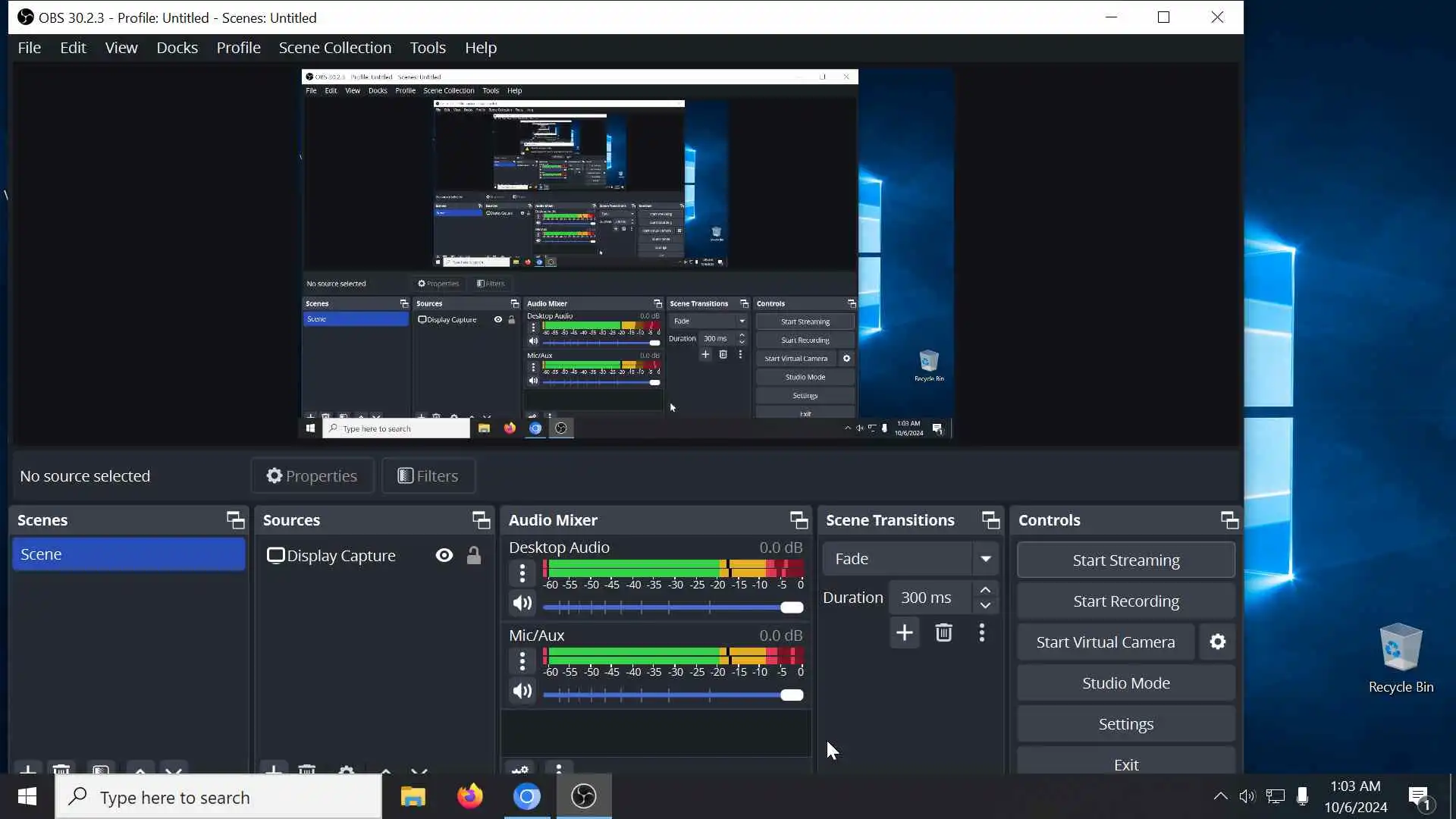
Task: Increase transition duration with up arrow
Action: (x=985, y=590)
